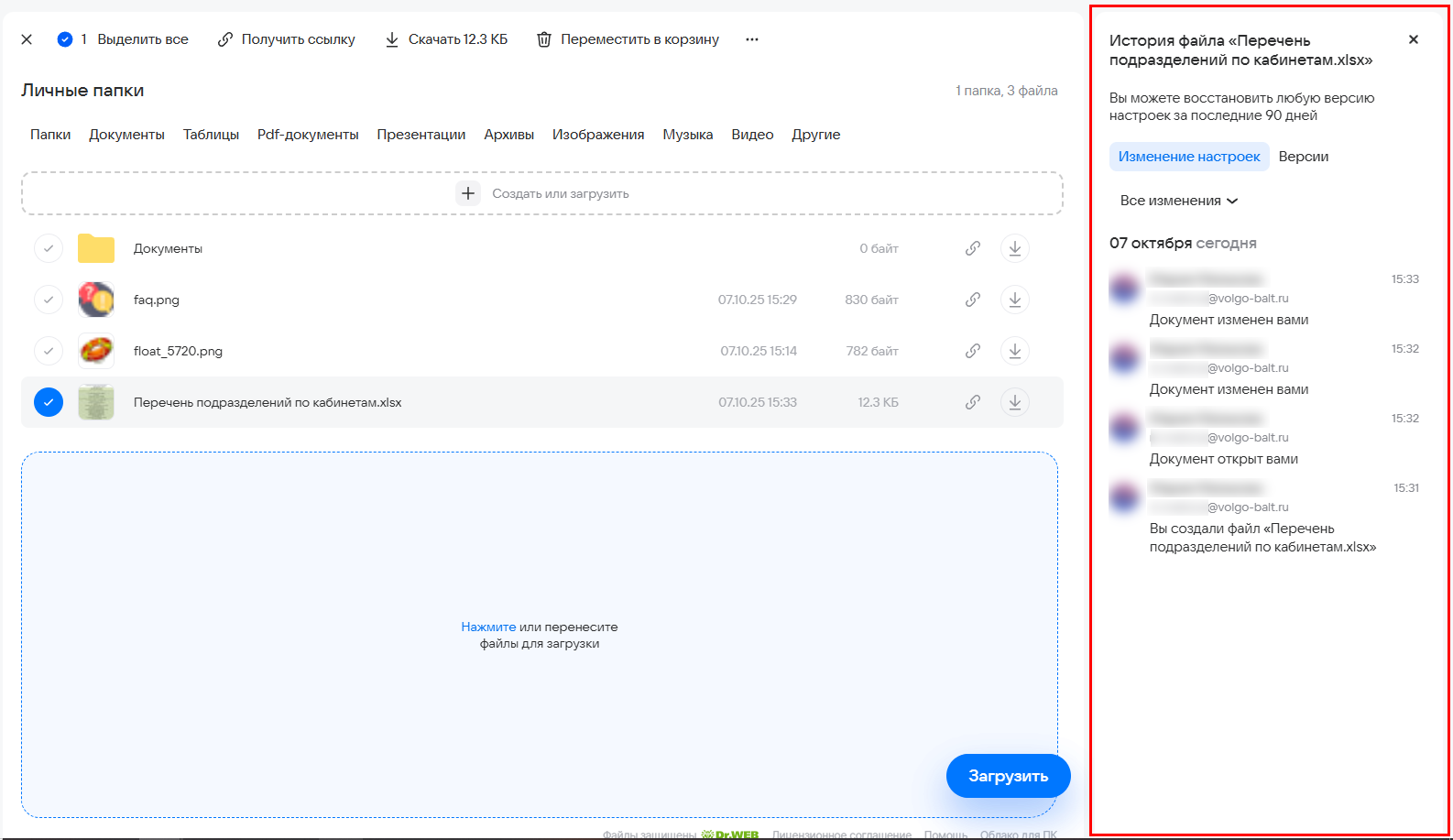Uncheck the Перечень подразделений xlsx file
Viewport: 1453px width, 840px height.
pyautogui.click(x=49, y=402)
